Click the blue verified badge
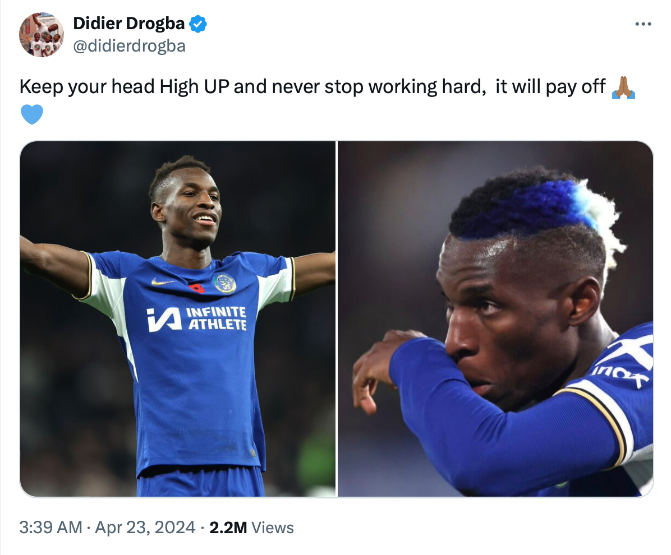671x555 pixels. tap(198, 24)
